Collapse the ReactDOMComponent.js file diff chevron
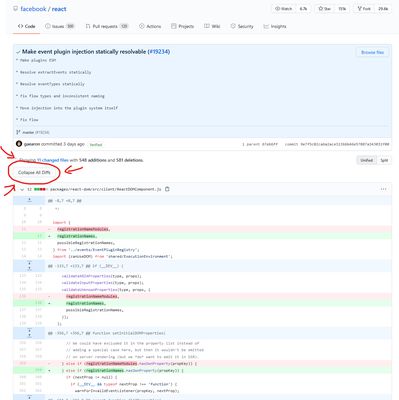This screenshot has width=399, height=400. point(22,189)
